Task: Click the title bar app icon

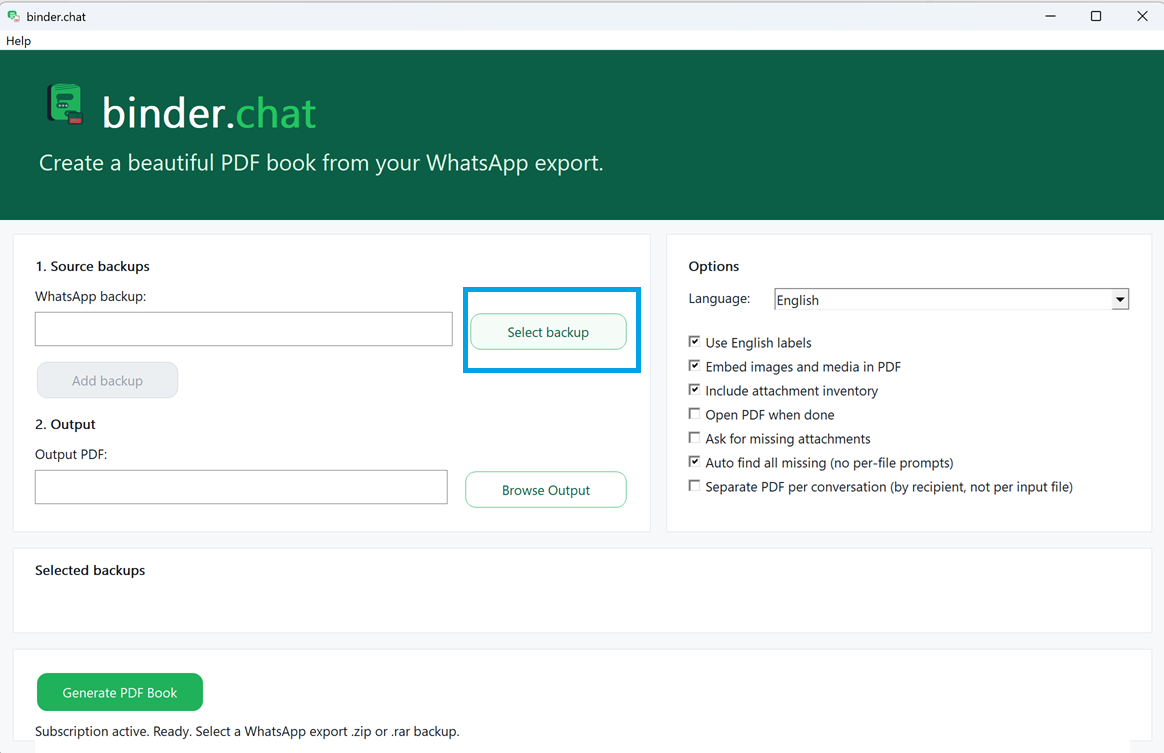Action: [13, 16]
